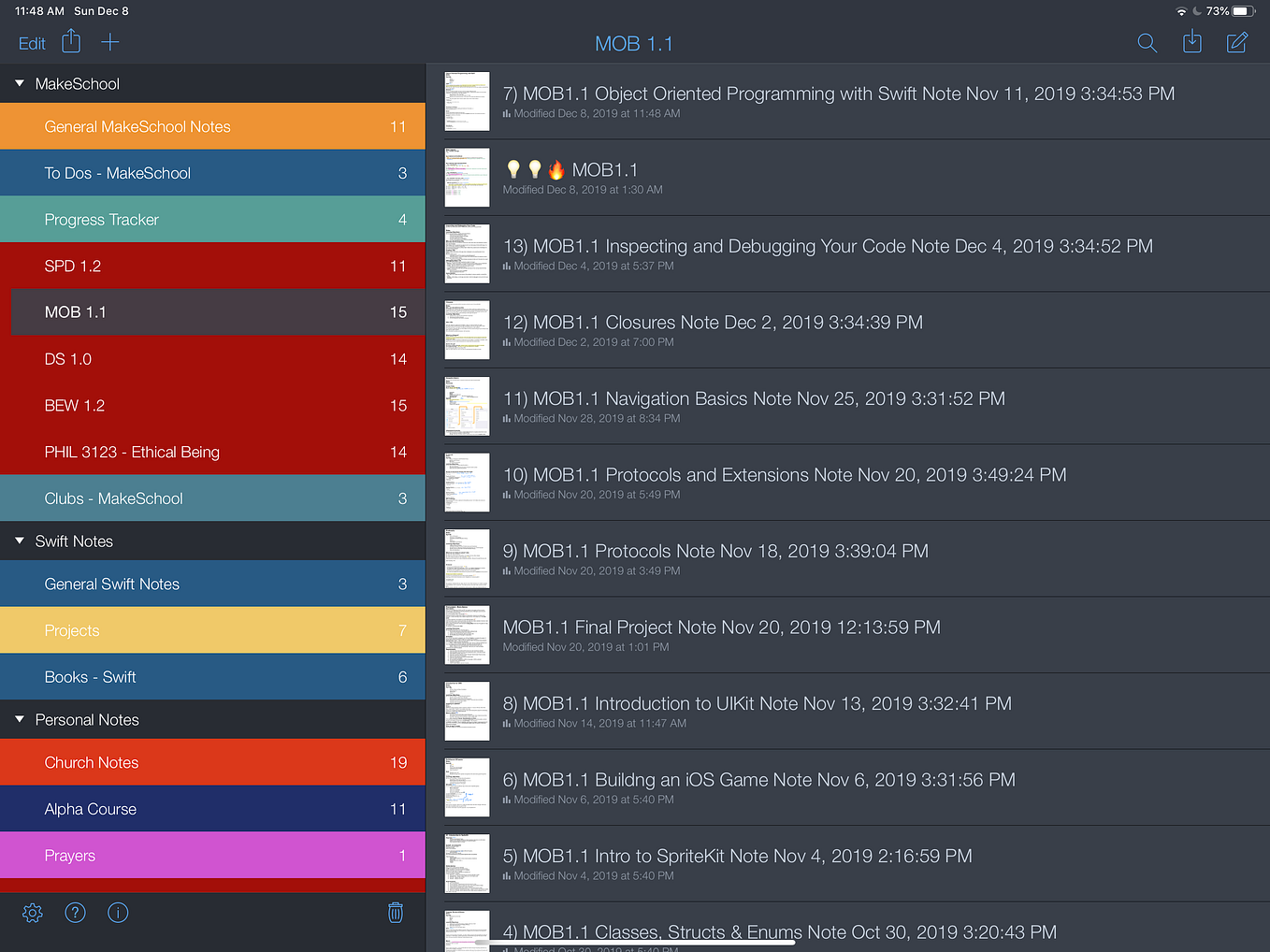Select General Swift Notes subject
Viewport: 1270px width, 952px height.
click(212, 584)
